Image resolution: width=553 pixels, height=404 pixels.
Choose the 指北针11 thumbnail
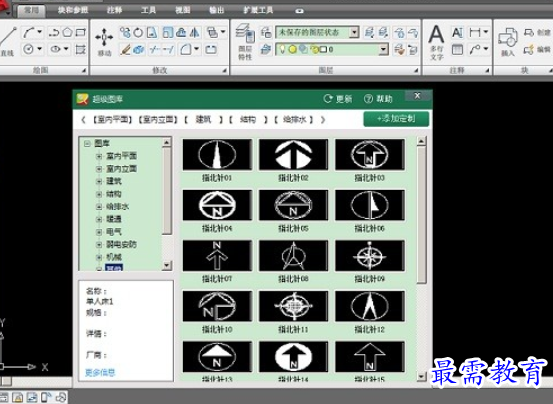pyautogui.click(x=293, y=306)
